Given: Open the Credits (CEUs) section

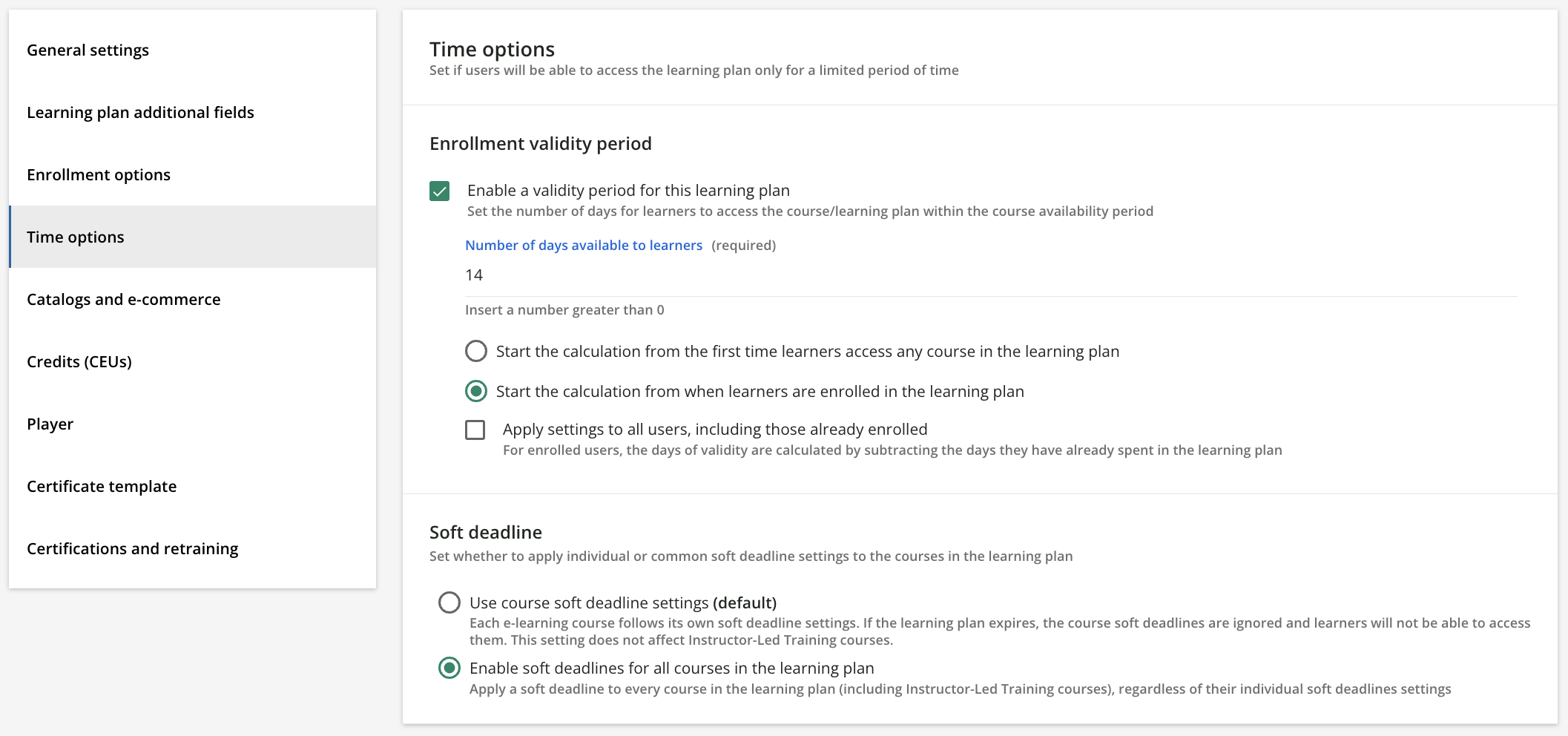Looking at the screenshot, I should pos(79,361).
